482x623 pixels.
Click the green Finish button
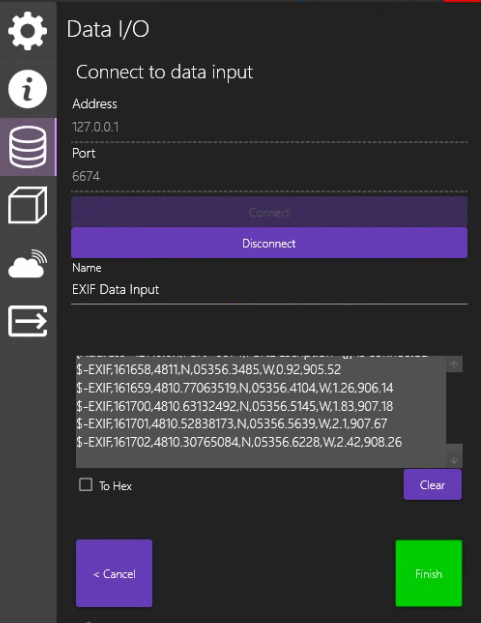[429, 573]
